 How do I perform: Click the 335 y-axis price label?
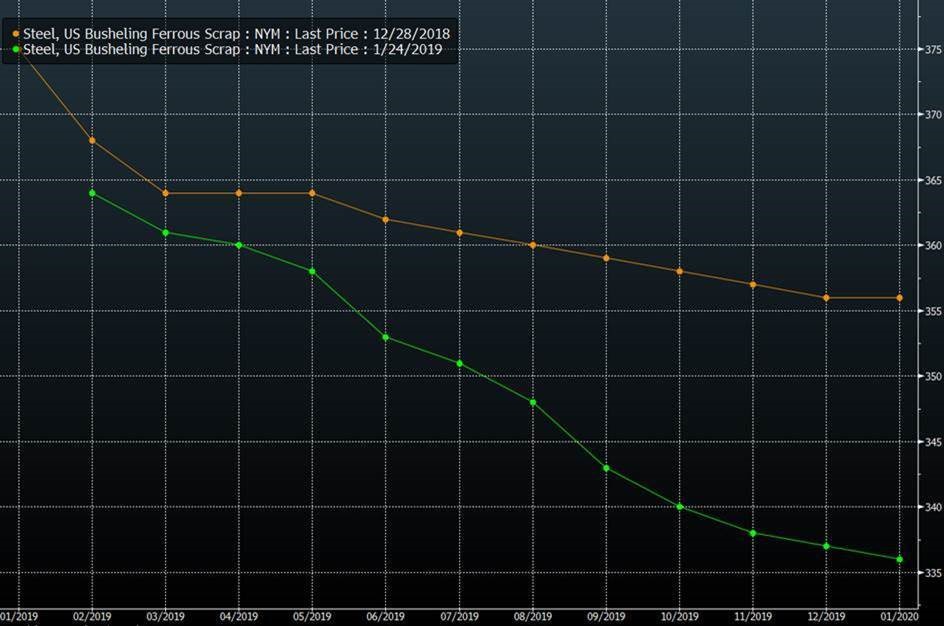[x=932, y=573]
